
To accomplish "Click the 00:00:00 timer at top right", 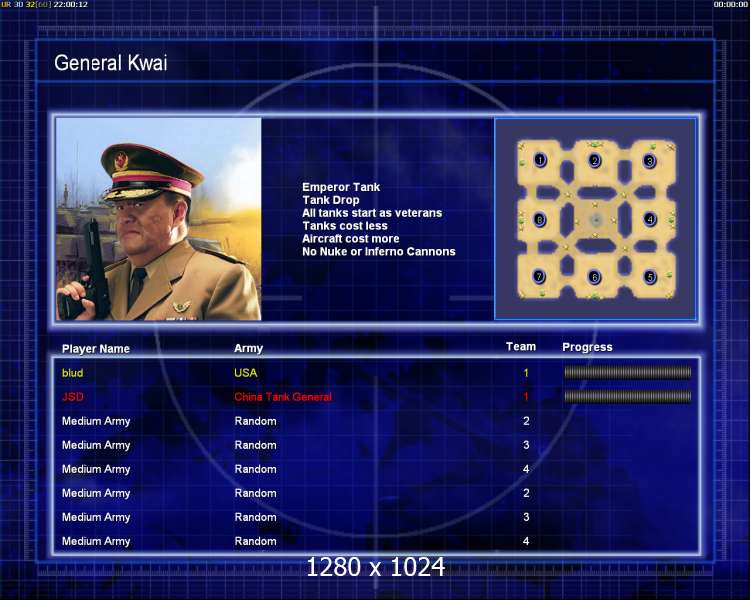I will point(730,4).
